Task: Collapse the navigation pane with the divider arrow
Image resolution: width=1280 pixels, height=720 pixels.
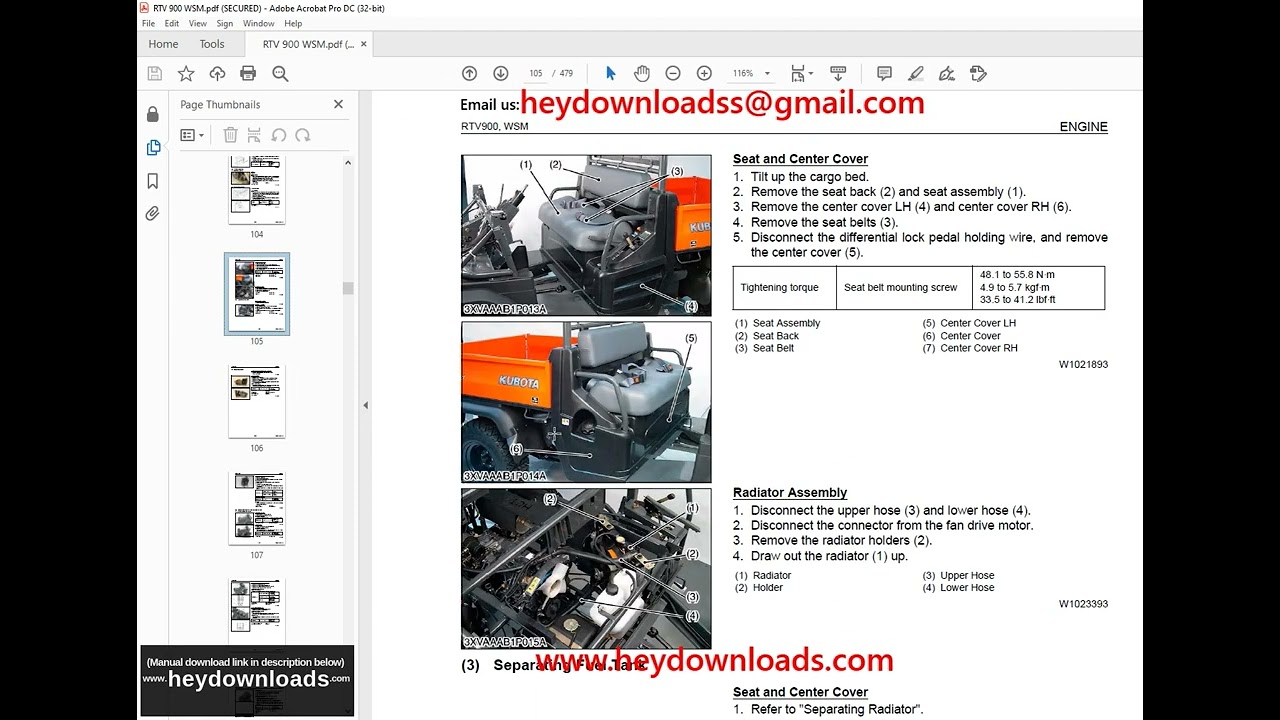Action: (x=365, y=405)
